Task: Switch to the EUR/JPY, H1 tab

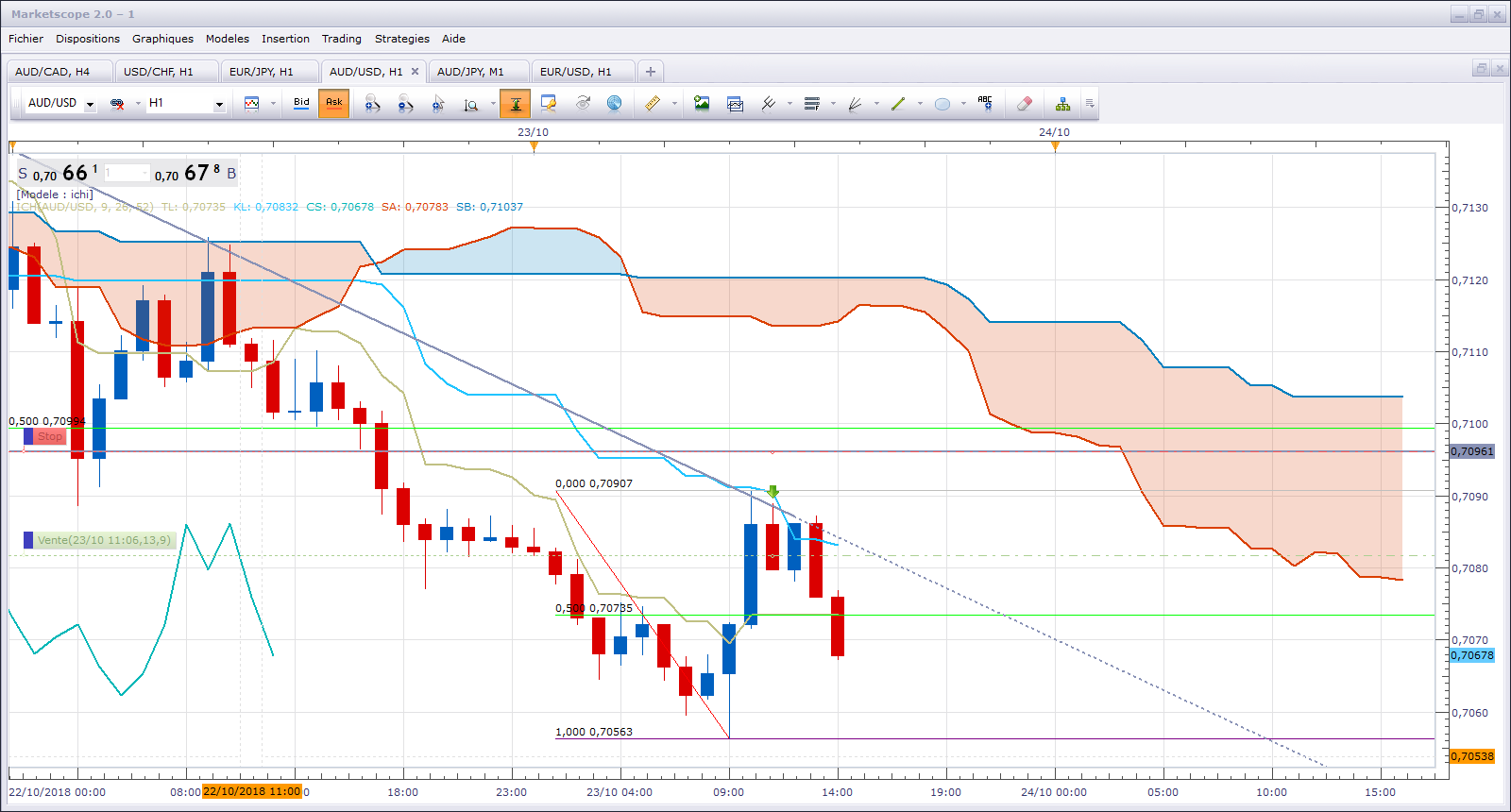Action: [268, 72]
